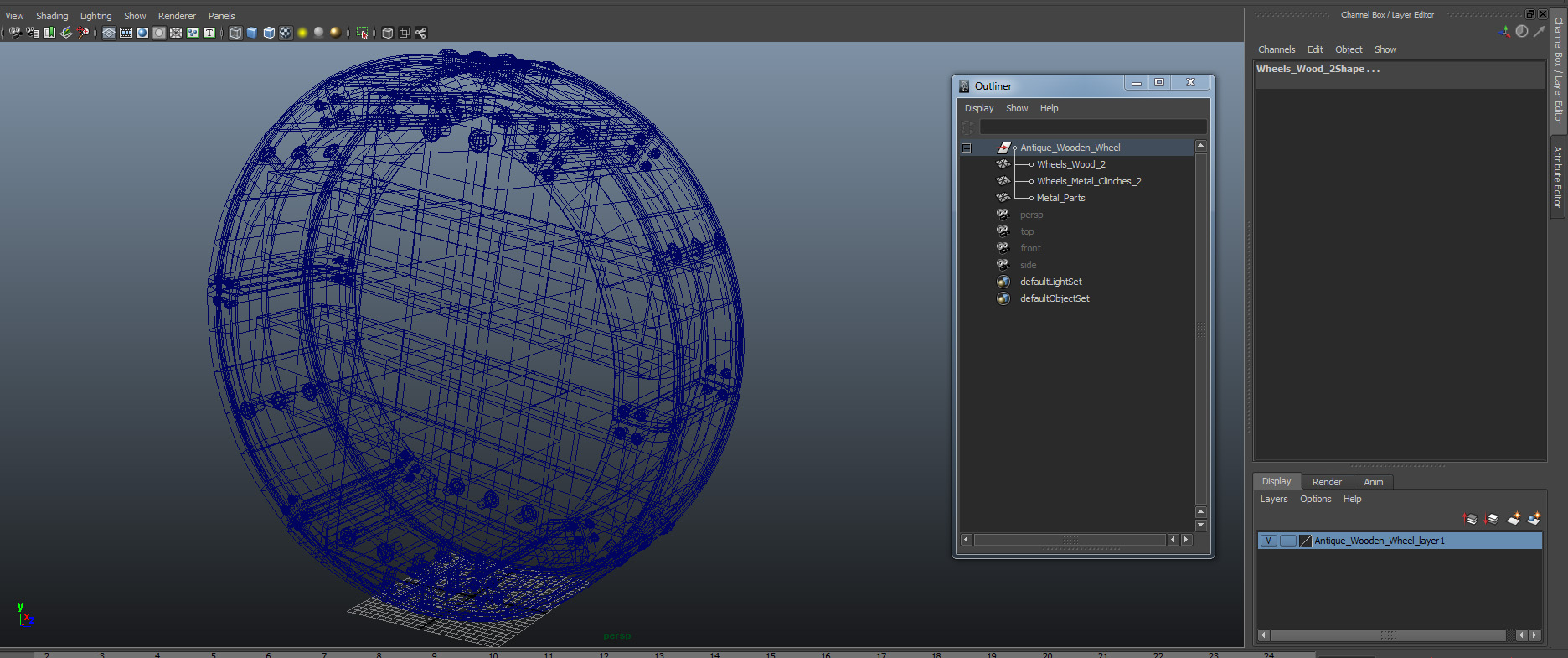The height and width of the screenshot is (658, 1568).
Task: Enable wireframe display cube icon
Action: 235,33
